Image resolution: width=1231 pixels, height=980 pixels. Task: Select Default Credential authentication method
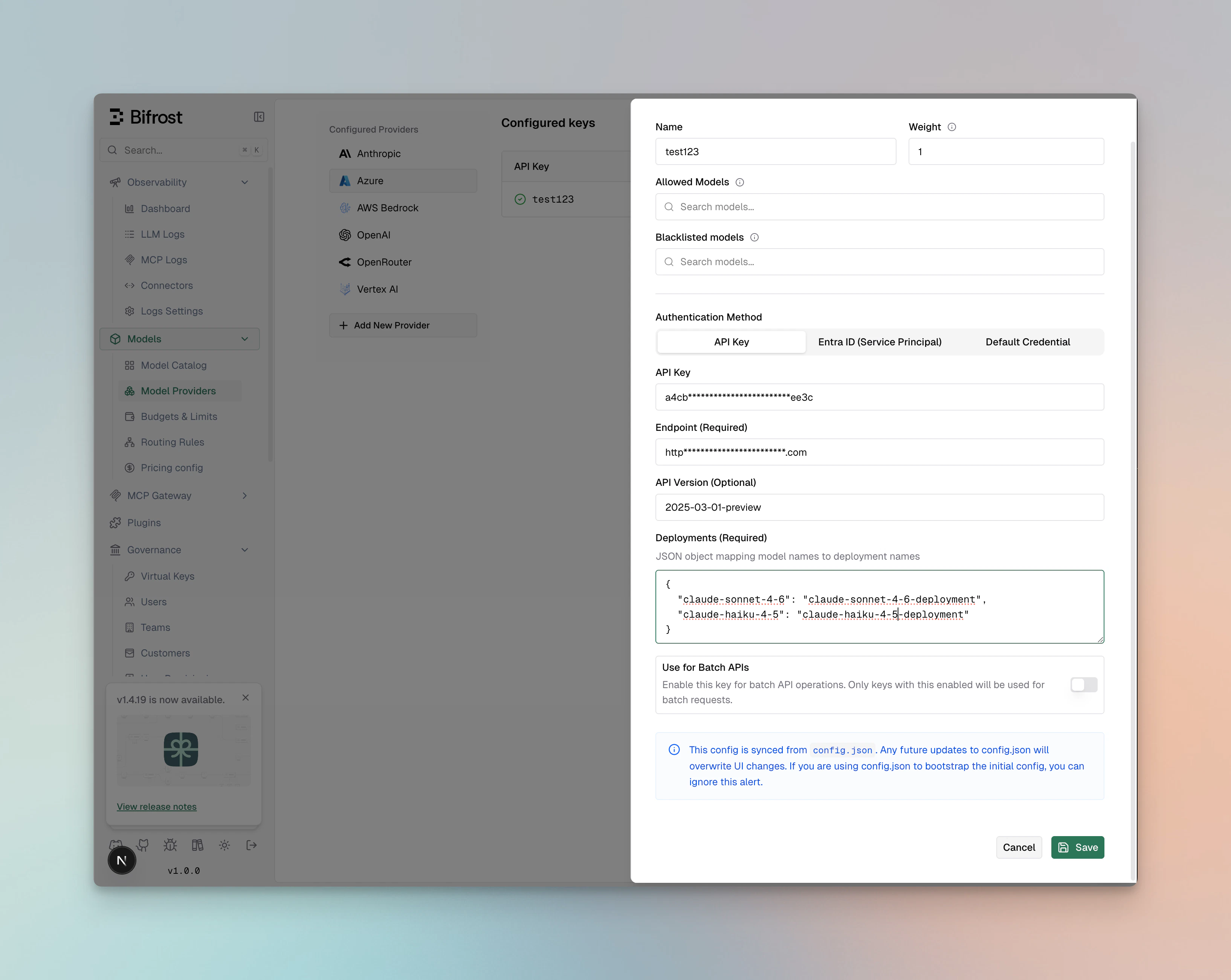point(1027,342)
